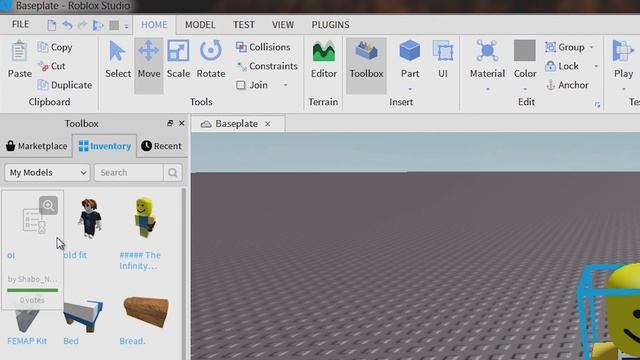Click the 'old fit' character thumbnail

coord(89,218)
